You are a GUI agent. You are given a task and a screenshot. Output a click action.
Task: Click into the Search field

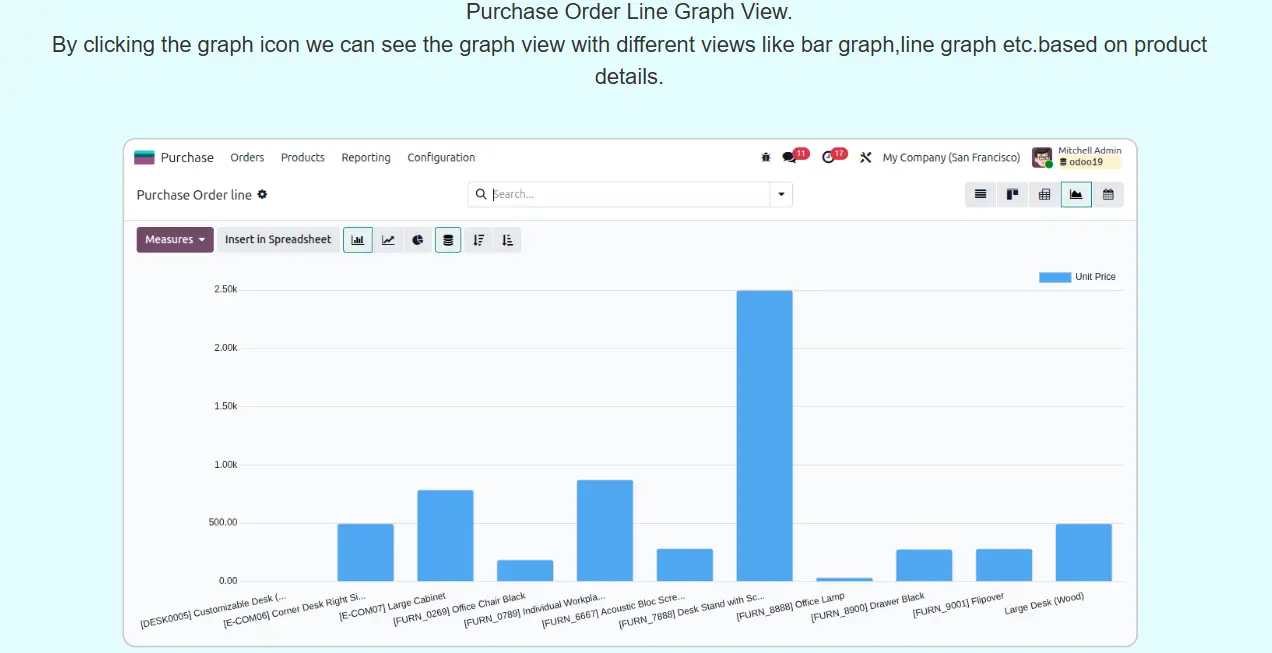(628, 194)
